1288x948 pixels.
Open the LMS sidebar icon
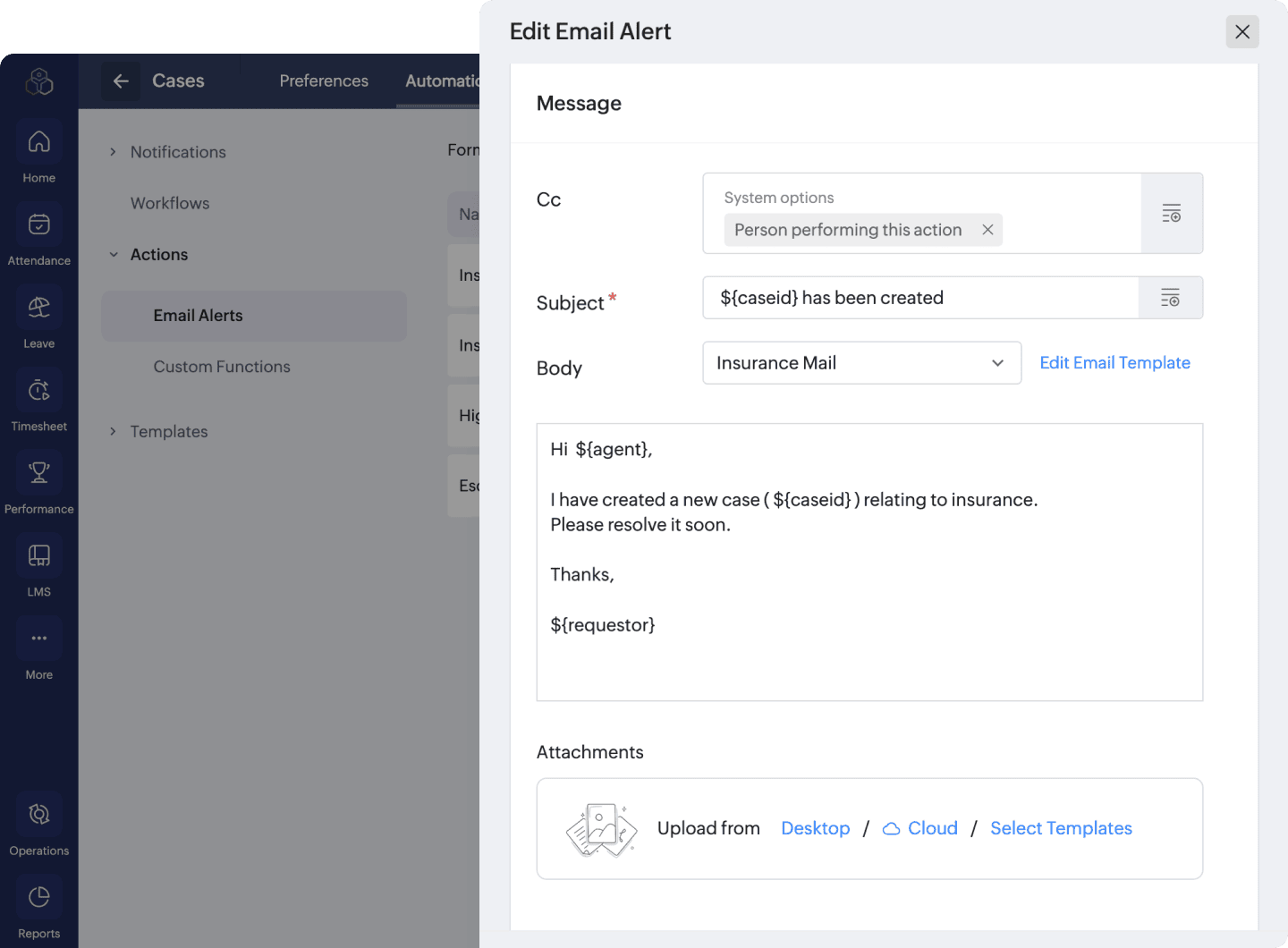point(38,555)
